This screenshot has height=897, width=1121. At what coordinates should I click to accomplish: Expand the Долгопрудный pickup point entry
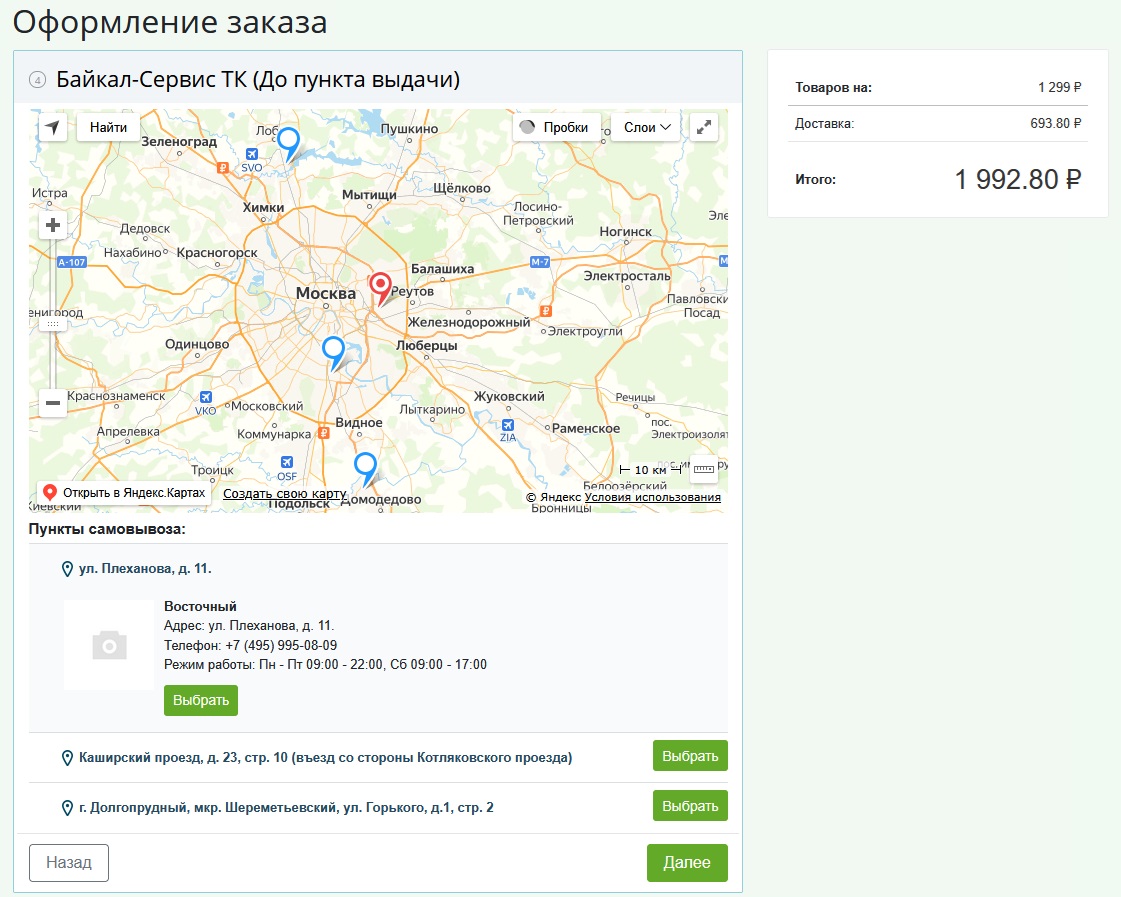point(286,807)
